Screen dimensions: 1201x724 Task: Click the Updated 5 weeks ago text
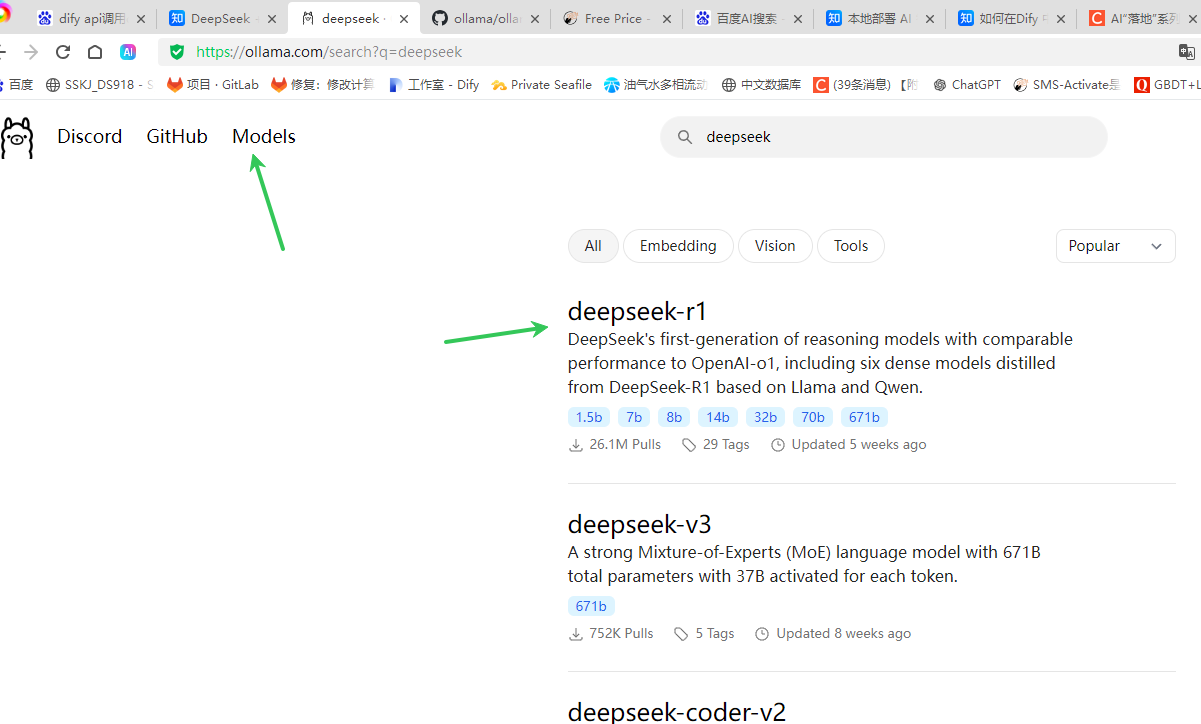[x=859, y=445]
